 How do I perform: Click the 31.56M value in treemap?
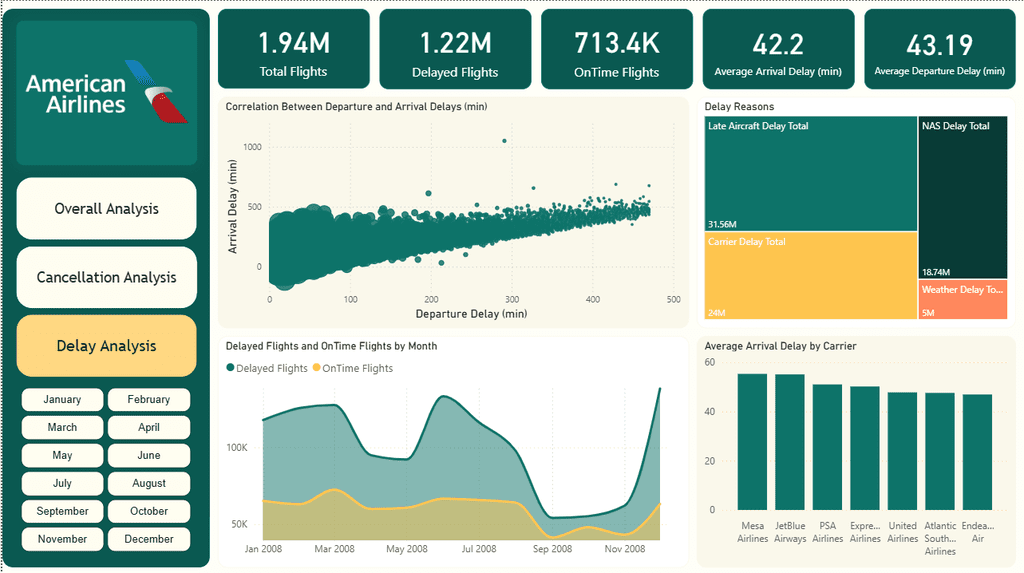tap(722, 224)
